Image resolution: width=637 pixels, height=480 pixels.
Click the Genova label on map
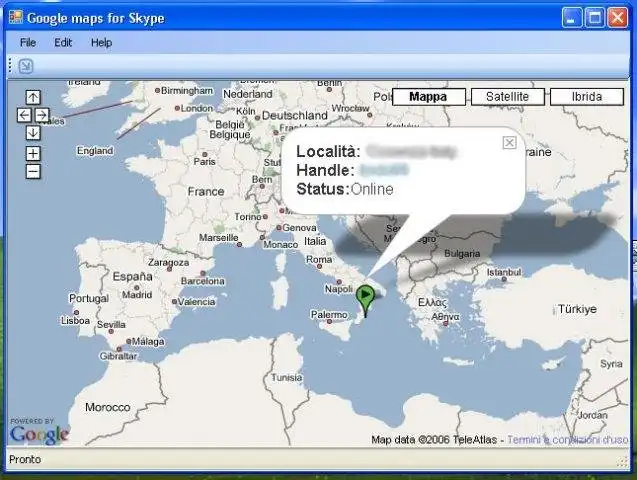point(299,228)
